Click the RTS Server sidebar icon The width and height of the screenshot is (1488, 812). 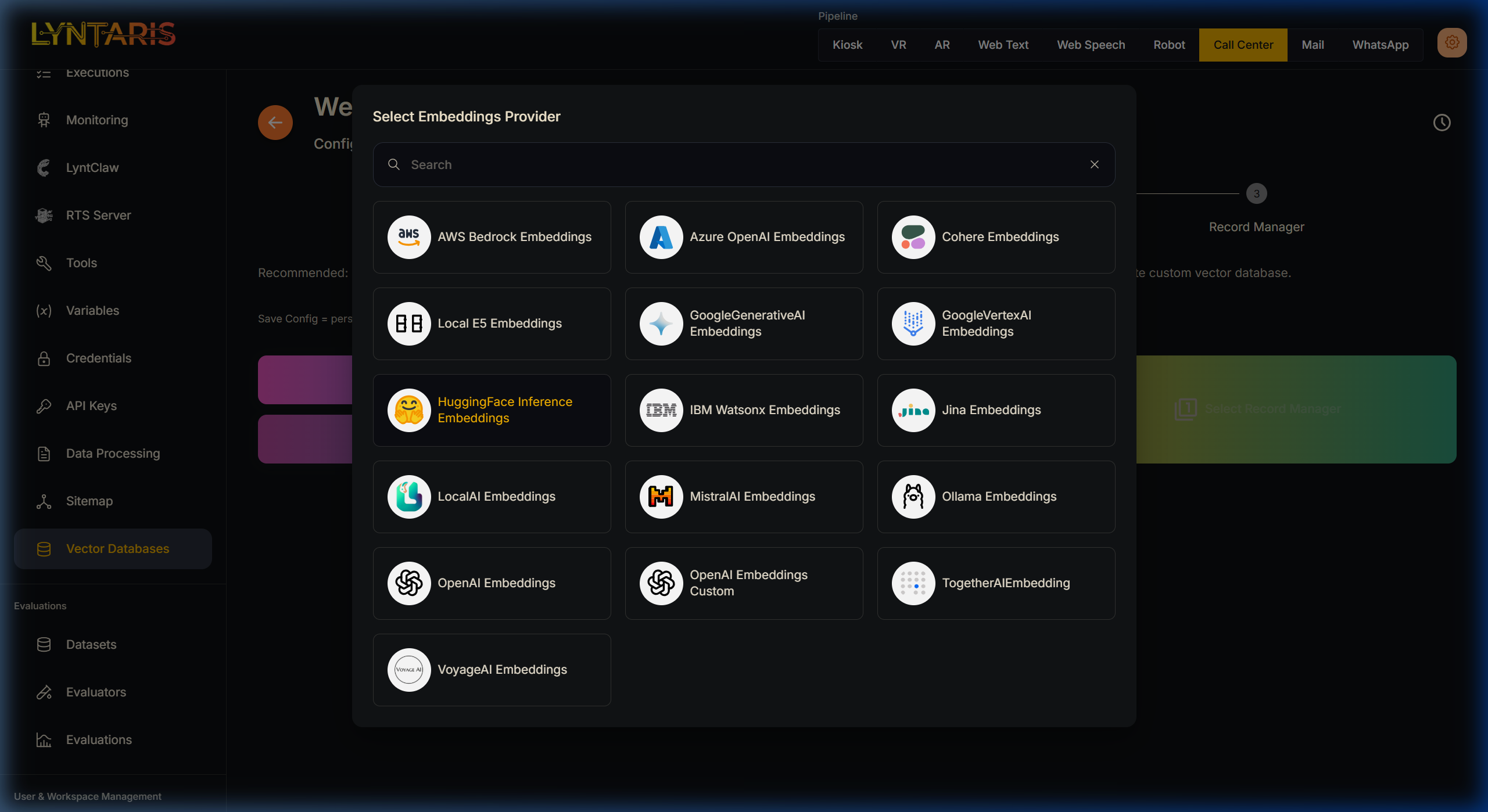pos(44,215)
